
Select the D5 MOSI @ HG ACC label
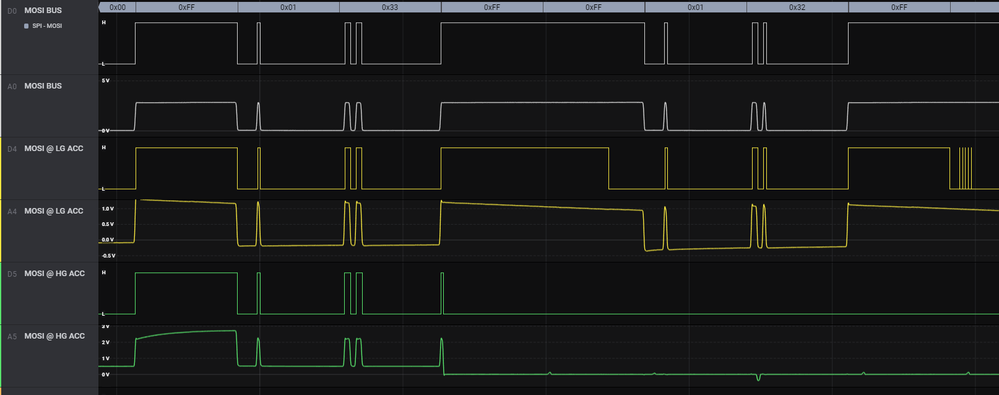(54, 273)
